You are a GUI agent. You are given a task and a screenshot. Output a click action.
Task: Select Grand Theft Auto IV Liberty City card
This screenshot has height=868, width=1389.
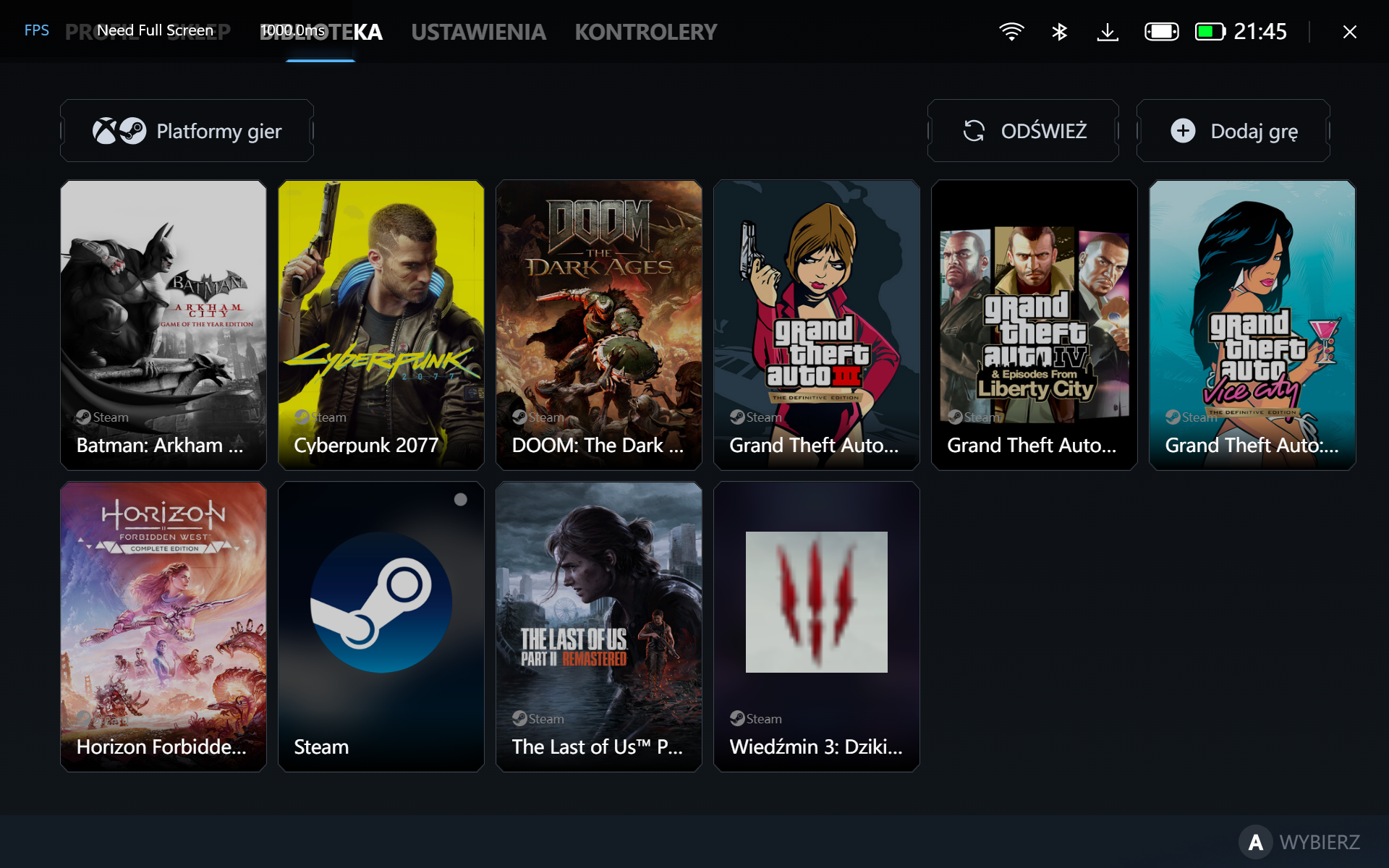click(x=1035, y=325)
